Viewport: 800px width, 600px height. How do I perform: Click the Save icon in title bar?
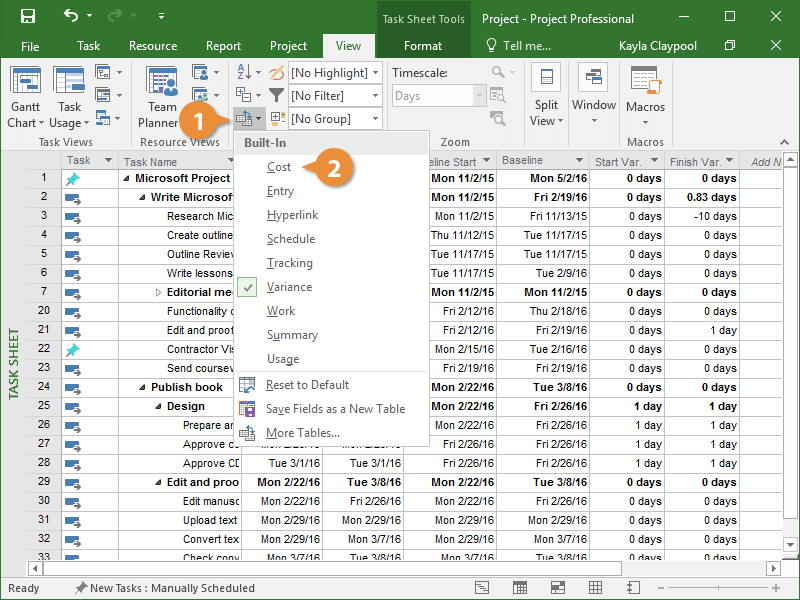coord(28,17)
